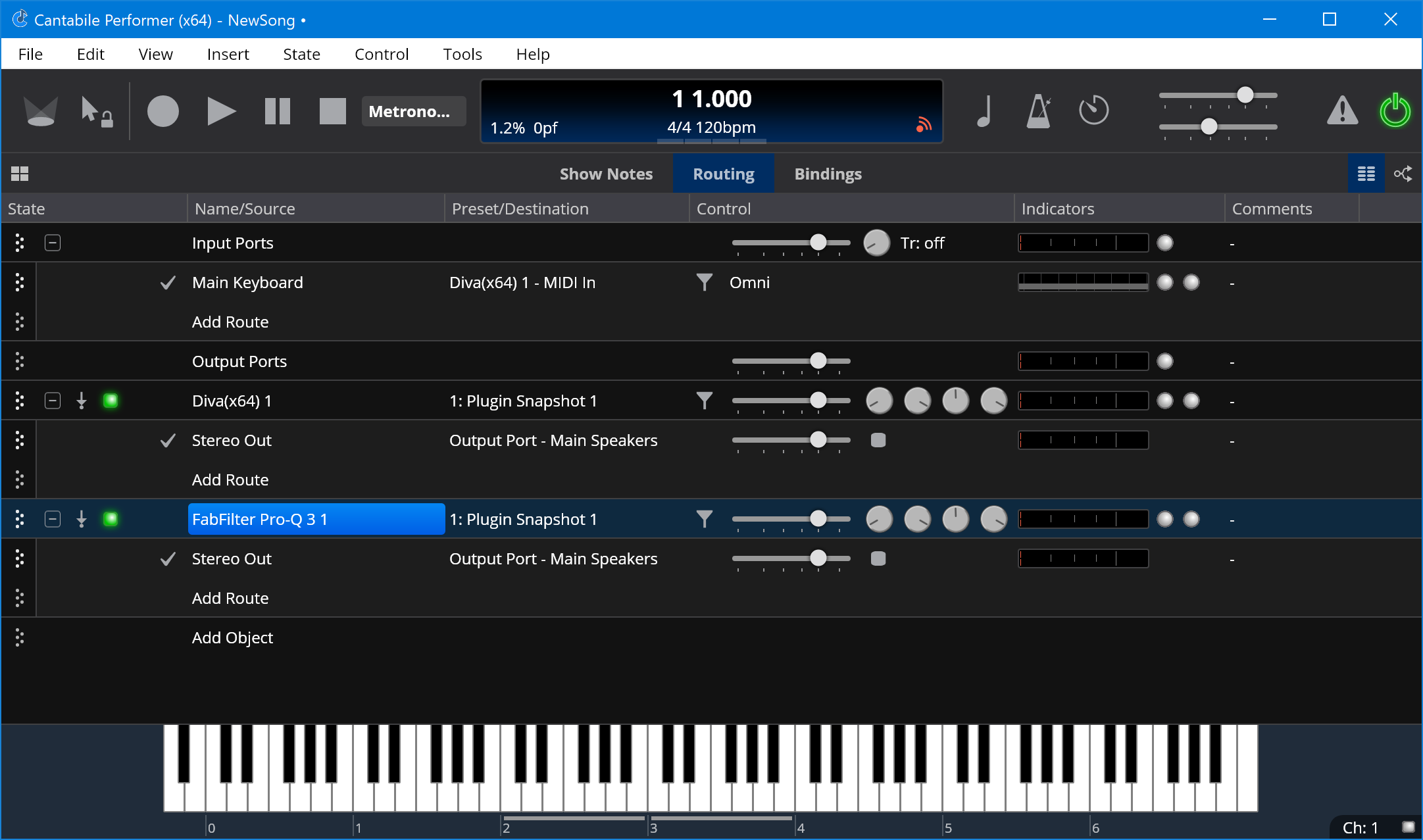Click the Output Ports gain slider
This screenshot has height=840, width=1423.
(791, 361)
